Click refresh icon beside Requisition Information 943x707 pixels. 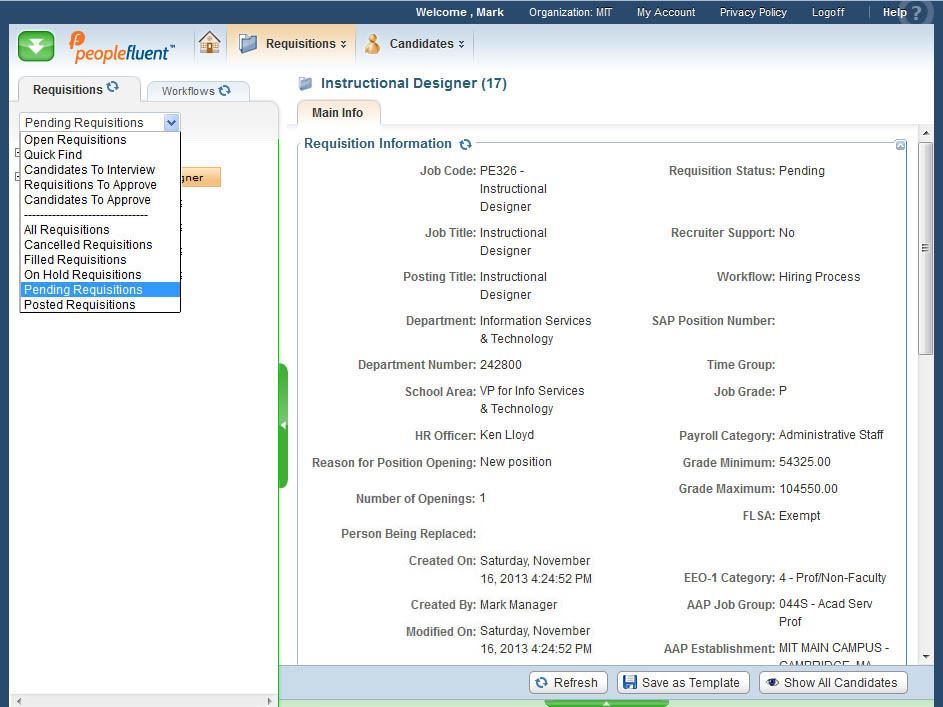pos(465,144)
